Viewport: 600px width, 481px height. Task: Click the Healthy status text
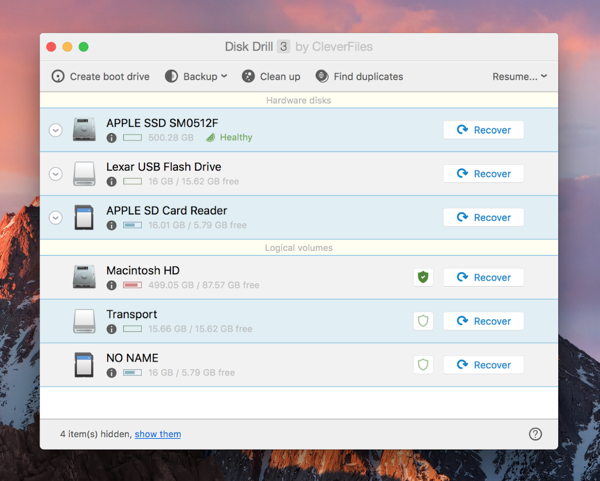[x=236, y=137]
